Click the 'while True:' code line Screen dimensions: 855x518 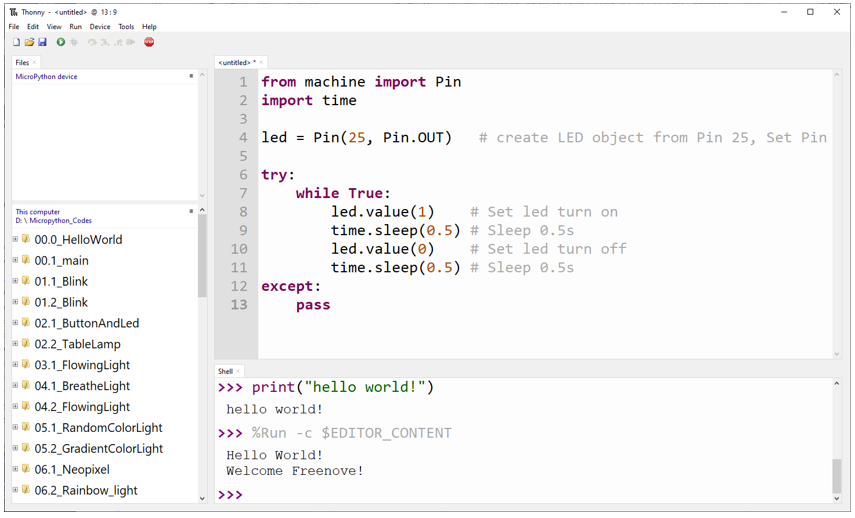click(x=343, y=193)
